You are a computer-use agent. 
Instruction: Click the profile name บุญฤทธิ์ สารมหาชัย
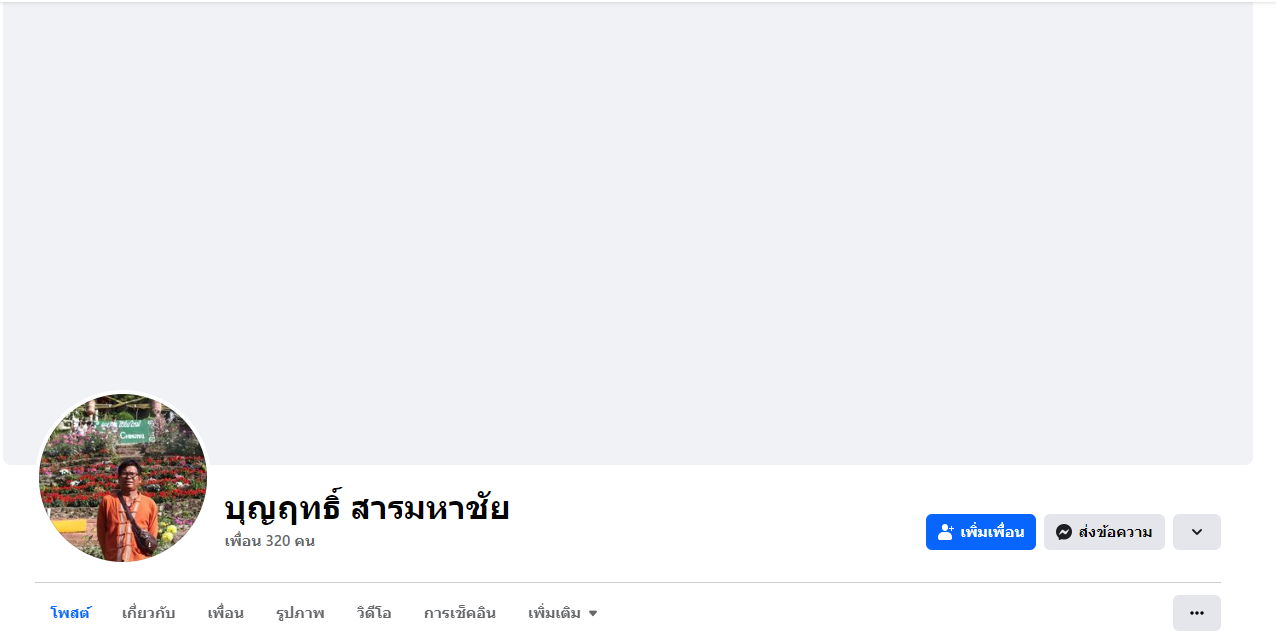367,508
